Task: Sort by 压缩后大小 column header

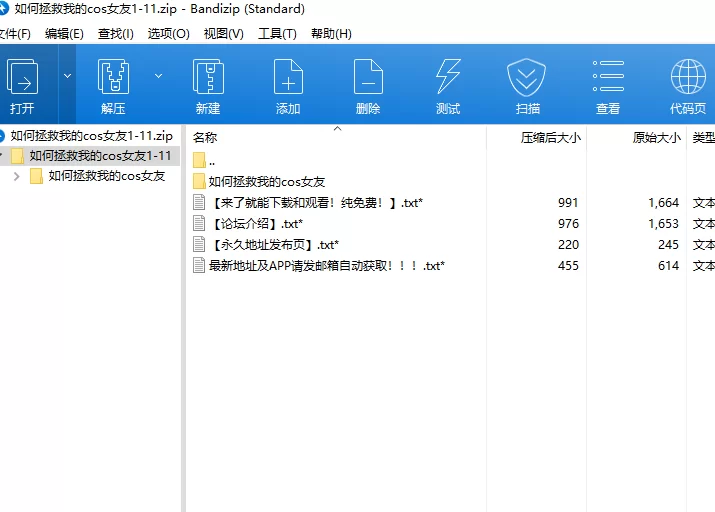Action: pyautogui.click(x=550, y=137)
